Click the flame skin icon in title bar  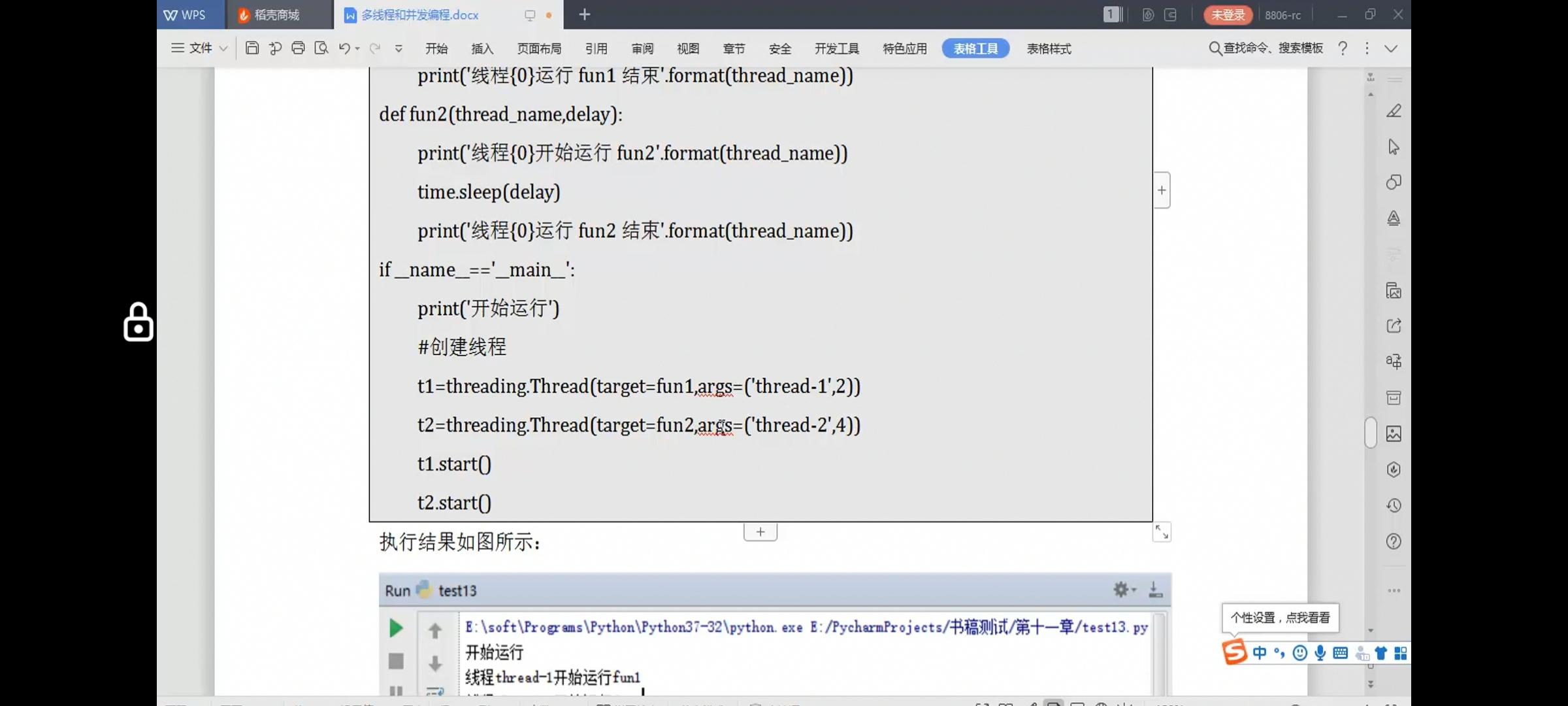[x=1148, y=14]
